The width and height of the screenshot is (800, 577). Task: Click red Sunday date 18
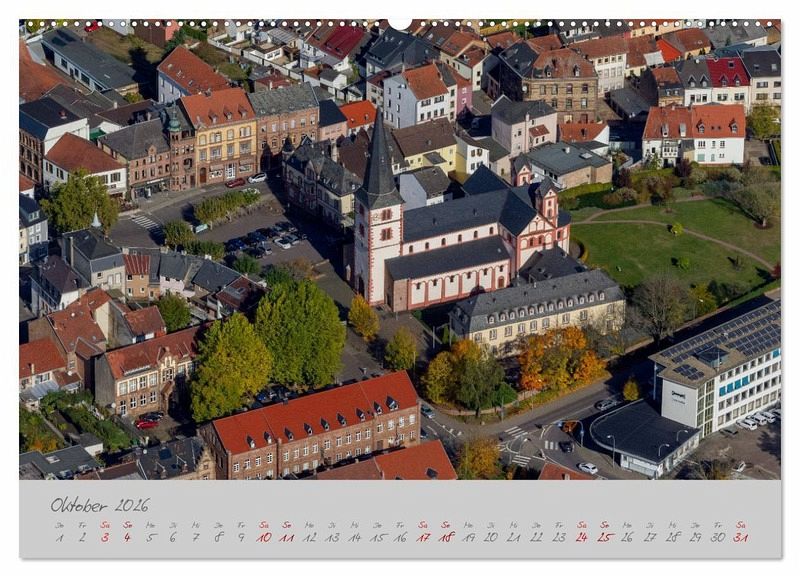tap(445, 537)
